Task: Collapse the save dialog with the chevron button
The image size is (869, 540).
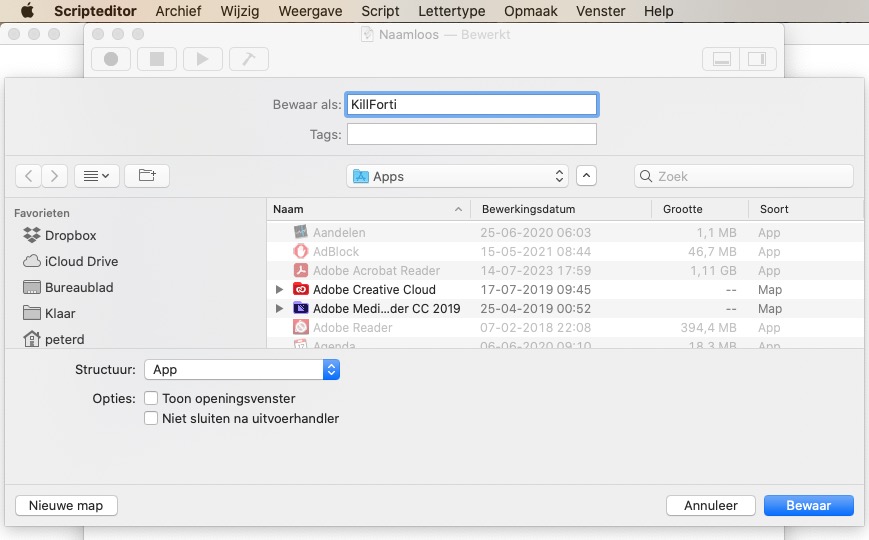Action: pyautogui.click(x=587, y=176)
